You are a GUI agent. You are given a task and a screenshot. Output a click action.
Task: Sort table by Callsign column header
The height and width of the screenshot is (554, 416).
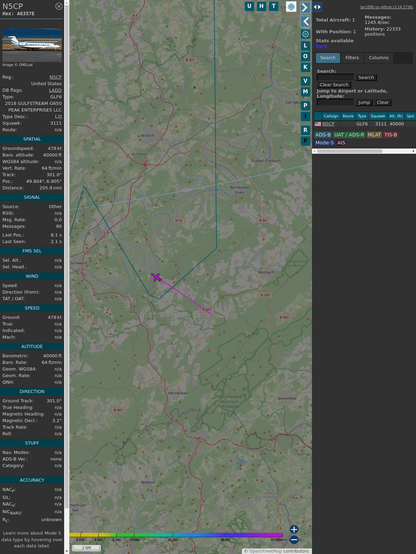point(331,116)
